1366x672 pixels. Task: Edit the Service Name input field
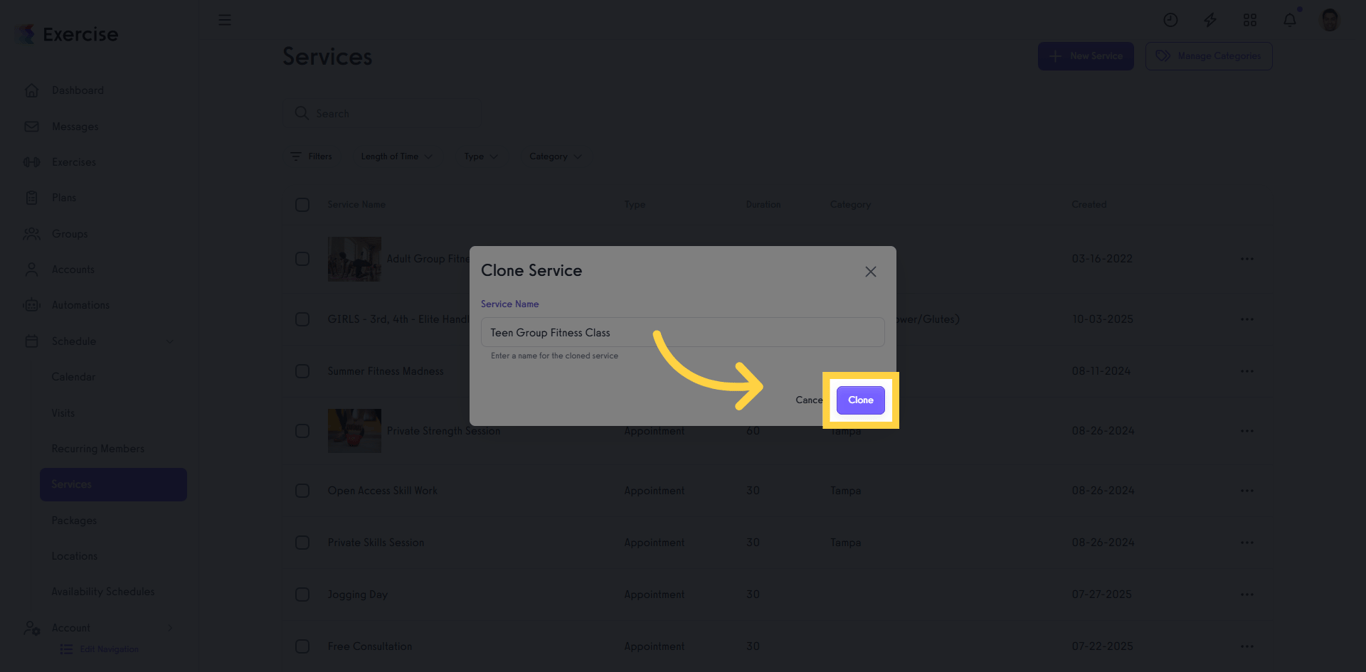(x=682, y=331)
